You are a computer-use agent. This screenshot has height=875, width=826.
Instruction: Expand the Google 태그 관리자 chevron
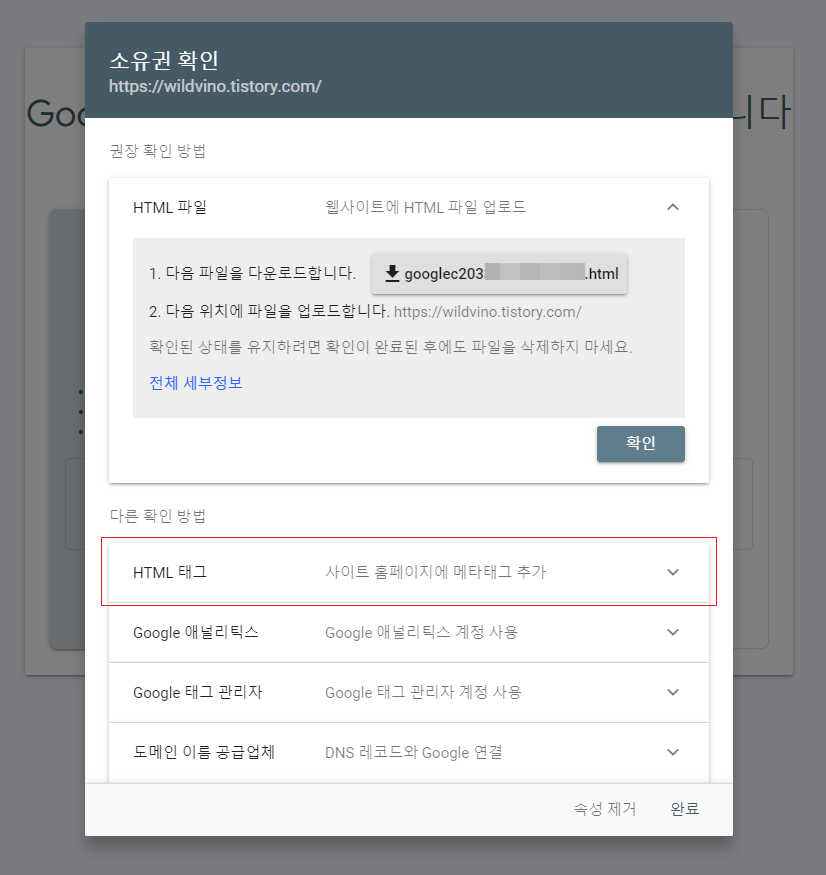(x=673, y=693)
